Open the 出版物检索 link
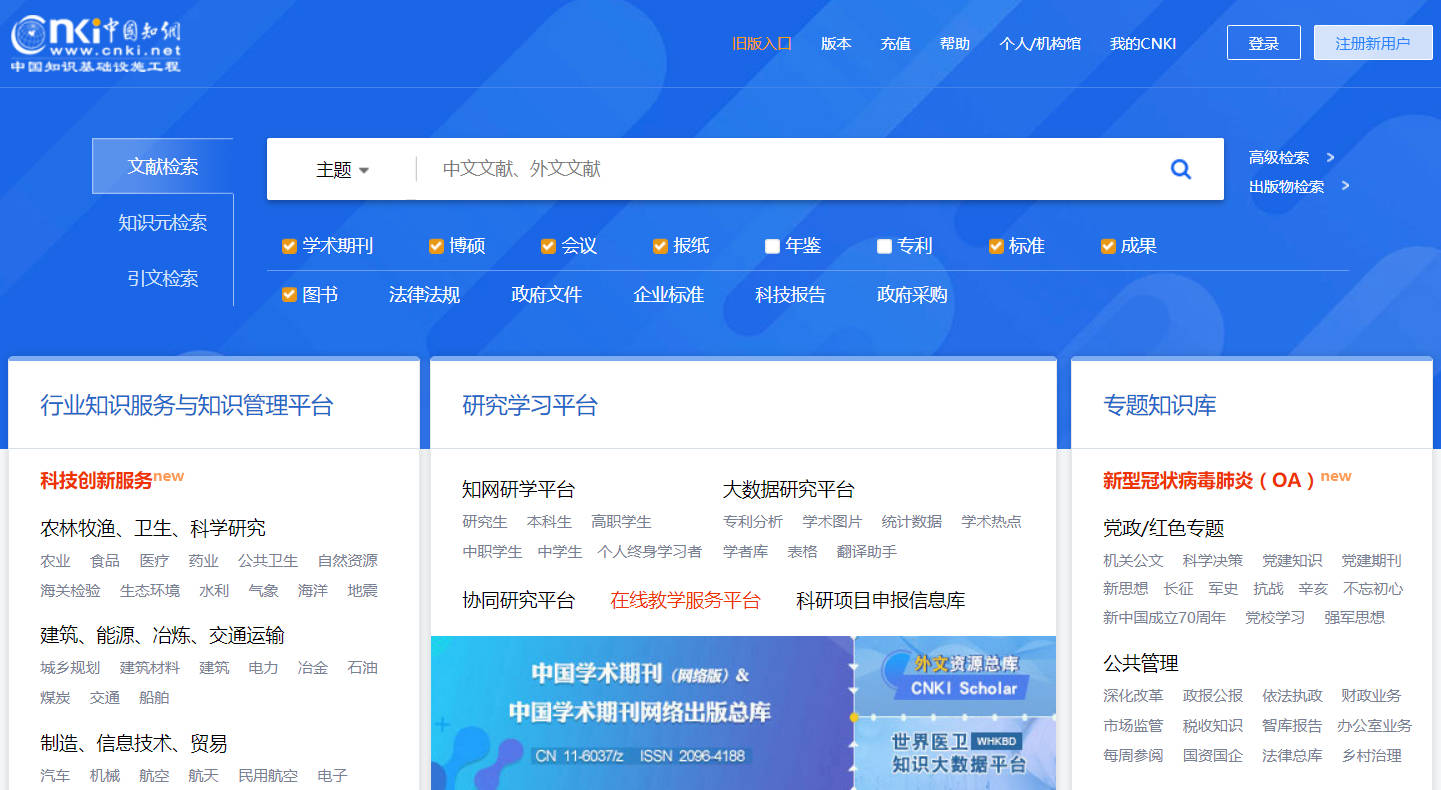Screen dimensions: 1441x790 pyautogui.click(x=1286, y=186)
